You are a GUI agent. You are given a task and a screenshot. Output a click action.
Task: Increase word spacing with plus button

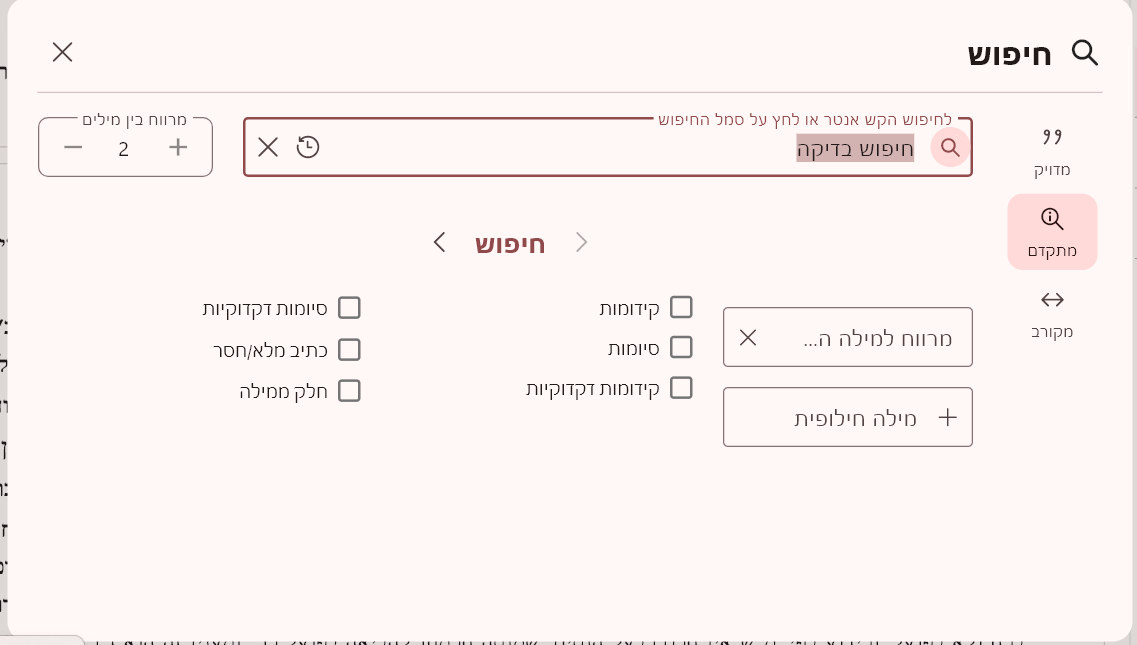(x=178, y=148)
